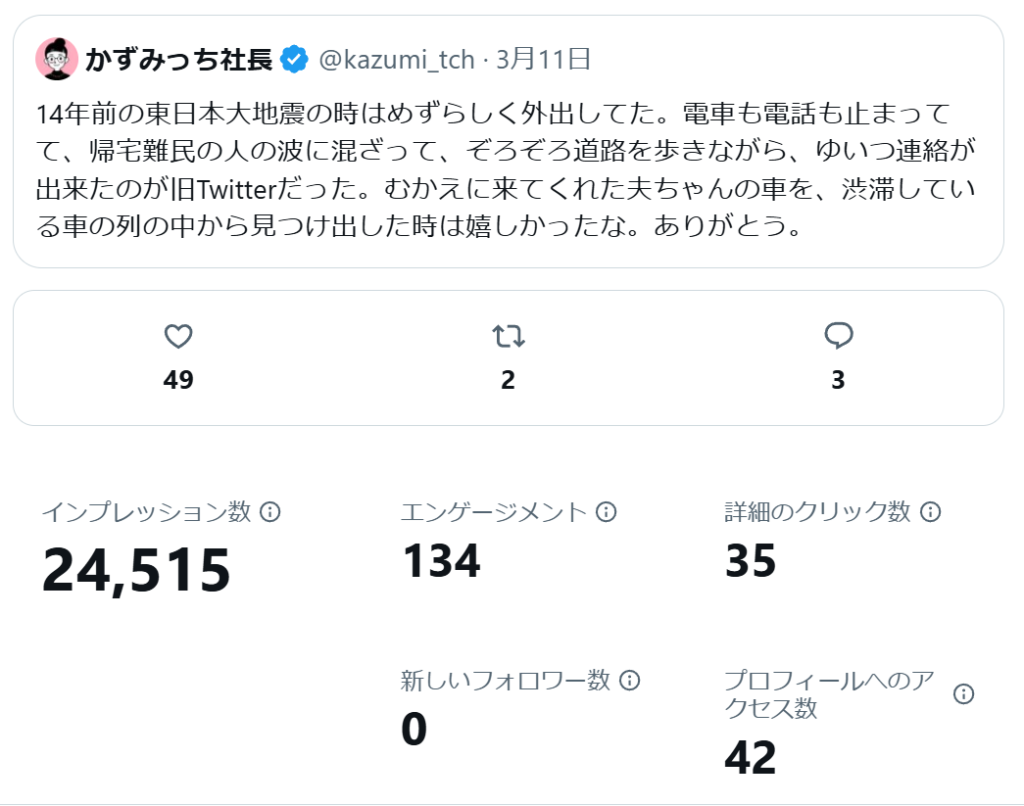Click the heart like icon
The image size is (1024, 806).
pos(178,337)
